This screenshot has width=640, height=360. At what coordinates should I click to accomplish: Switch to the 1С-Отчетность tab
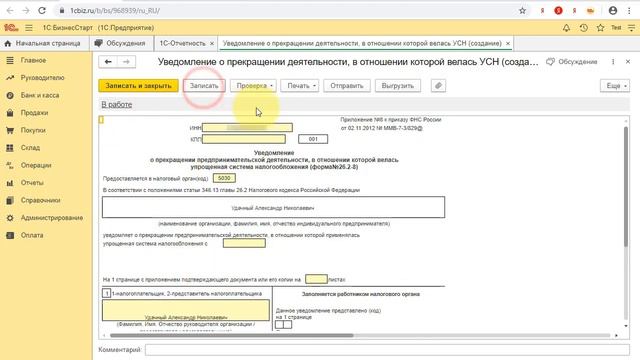pos(182,43)
